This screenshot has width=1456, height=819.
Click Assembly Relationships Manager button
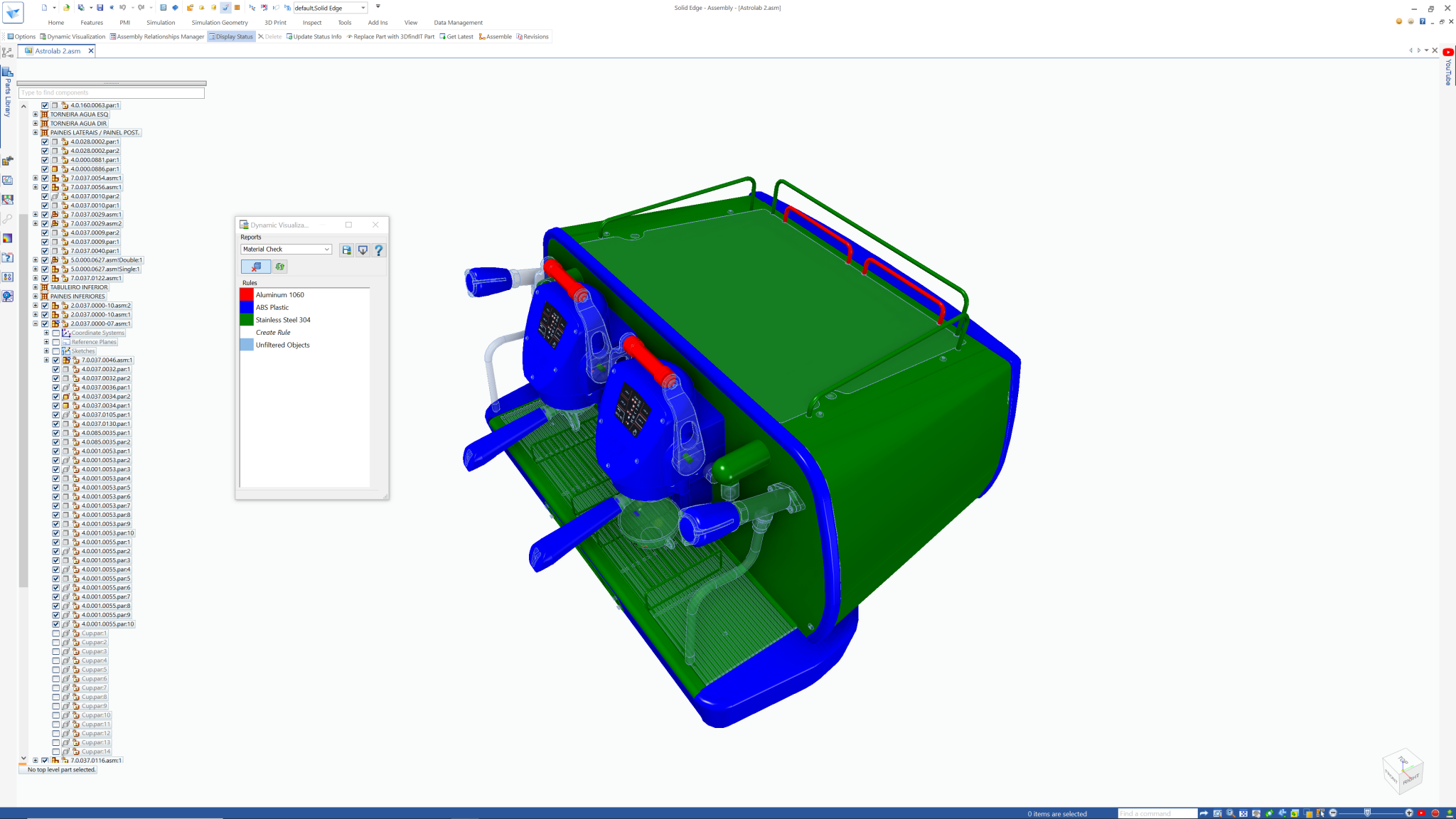(x=156, y=37)
